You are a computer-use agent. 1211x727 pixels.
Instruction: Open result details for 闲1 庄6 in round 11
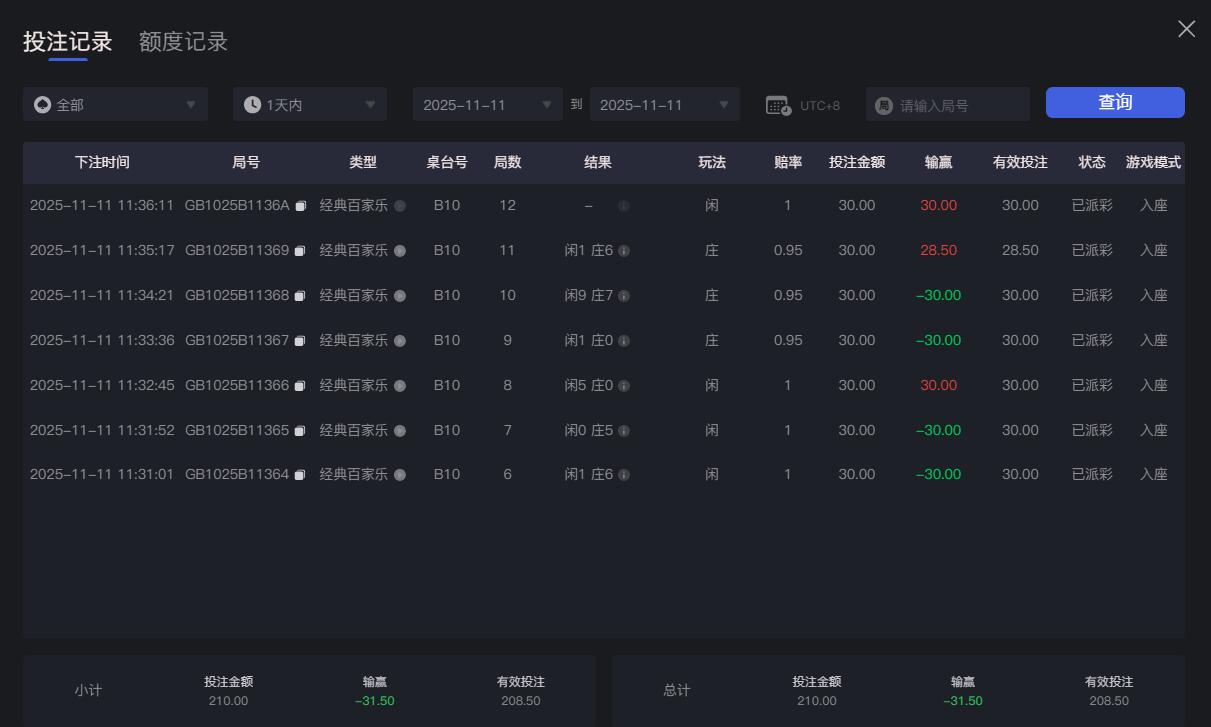[623, 250]
